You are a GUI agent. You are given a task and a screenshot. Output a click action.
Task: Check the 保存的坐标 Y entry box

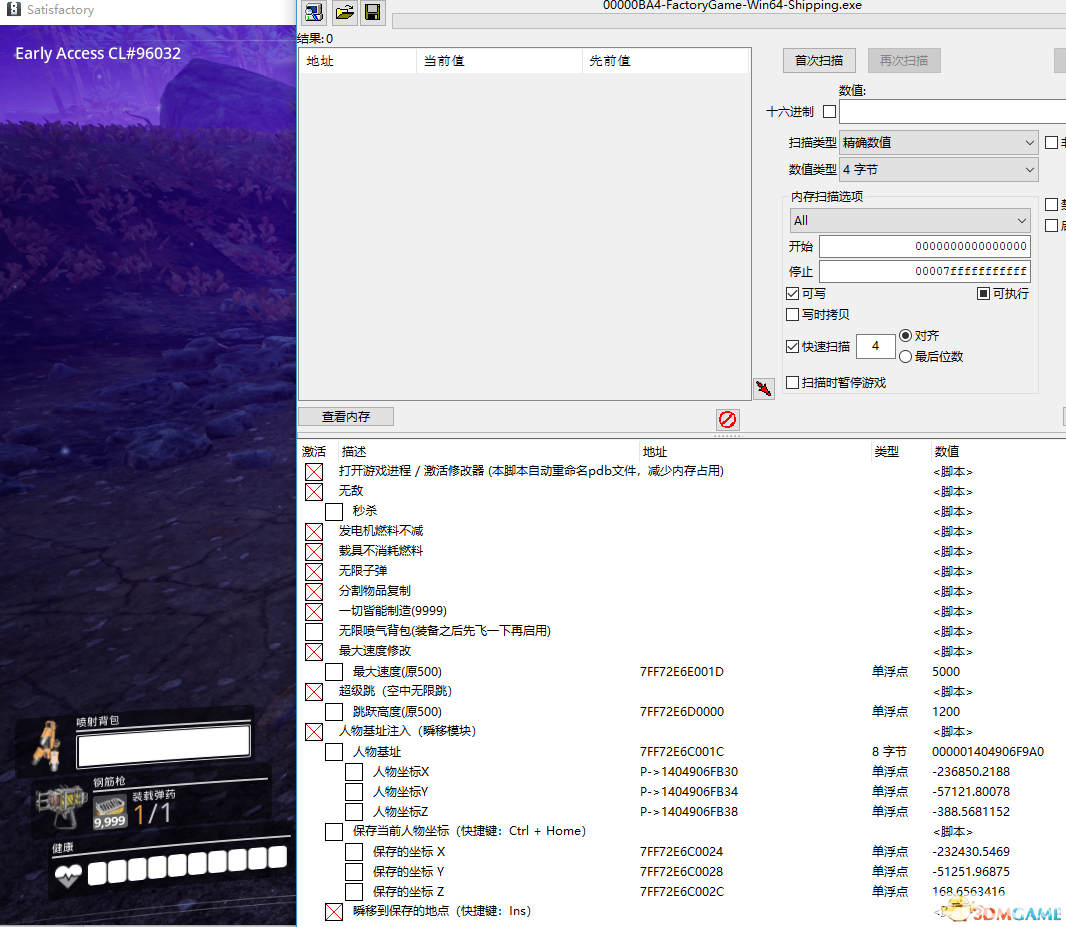[x=354, y=872]
